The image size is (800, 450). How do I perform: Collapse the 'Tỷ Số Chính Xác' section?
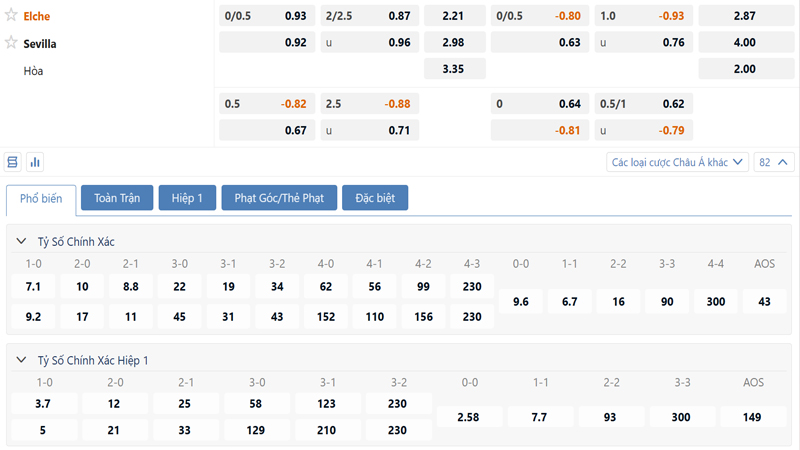(x=20, y=242)
